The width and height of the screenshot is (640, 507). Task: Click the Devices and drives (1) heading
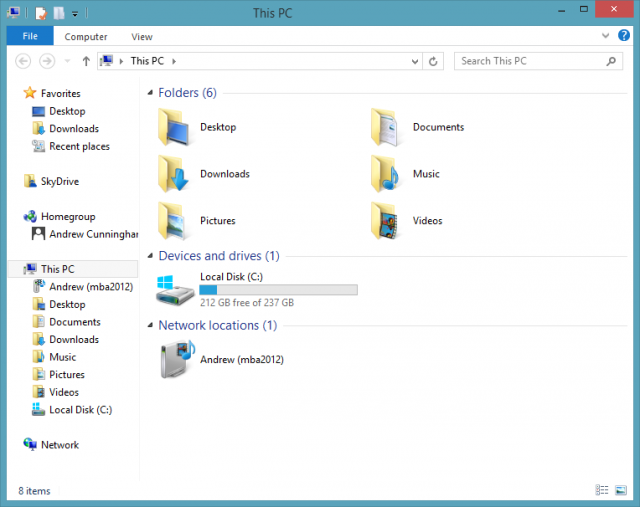pyautogui.click(x=219, y=256)
